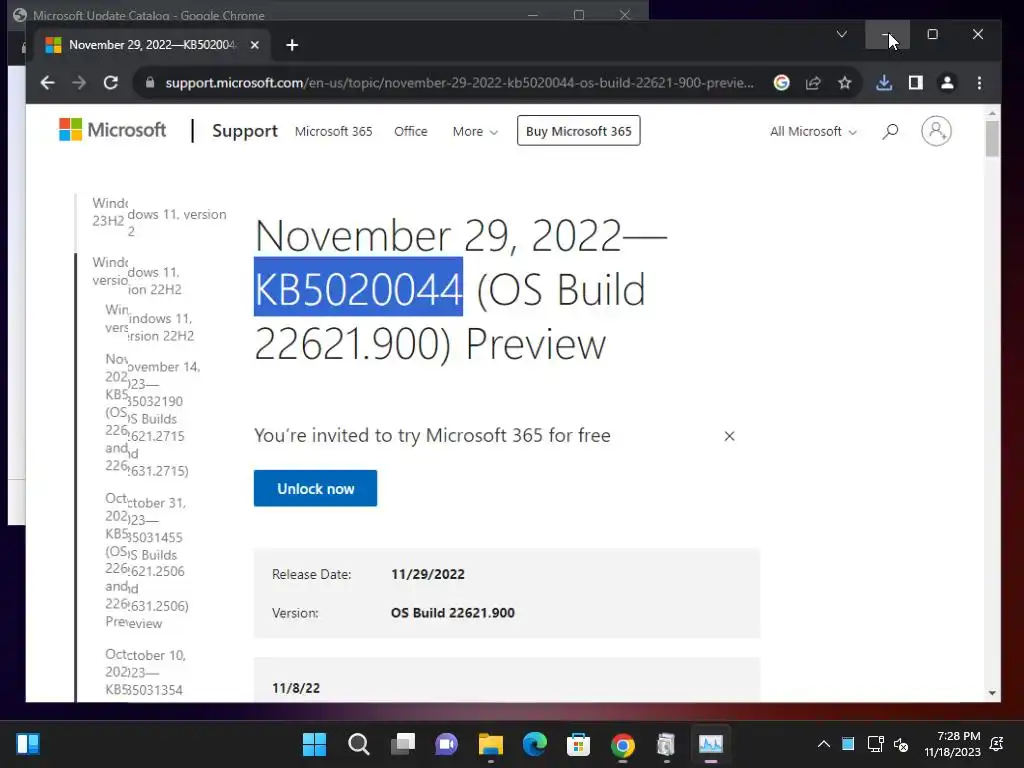
Task: Click the page vertical scrollbar thumb
Action: tap(992, 139)
